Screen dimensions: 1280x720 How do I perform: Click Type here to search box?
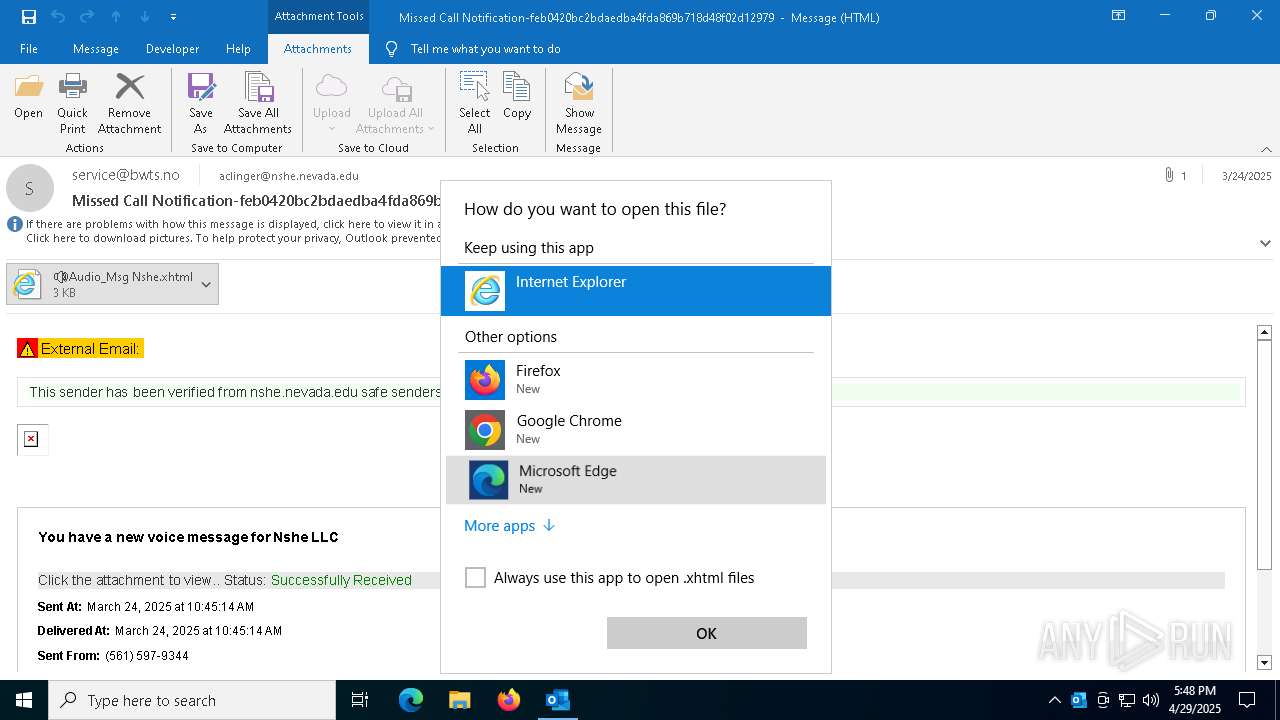192,700
